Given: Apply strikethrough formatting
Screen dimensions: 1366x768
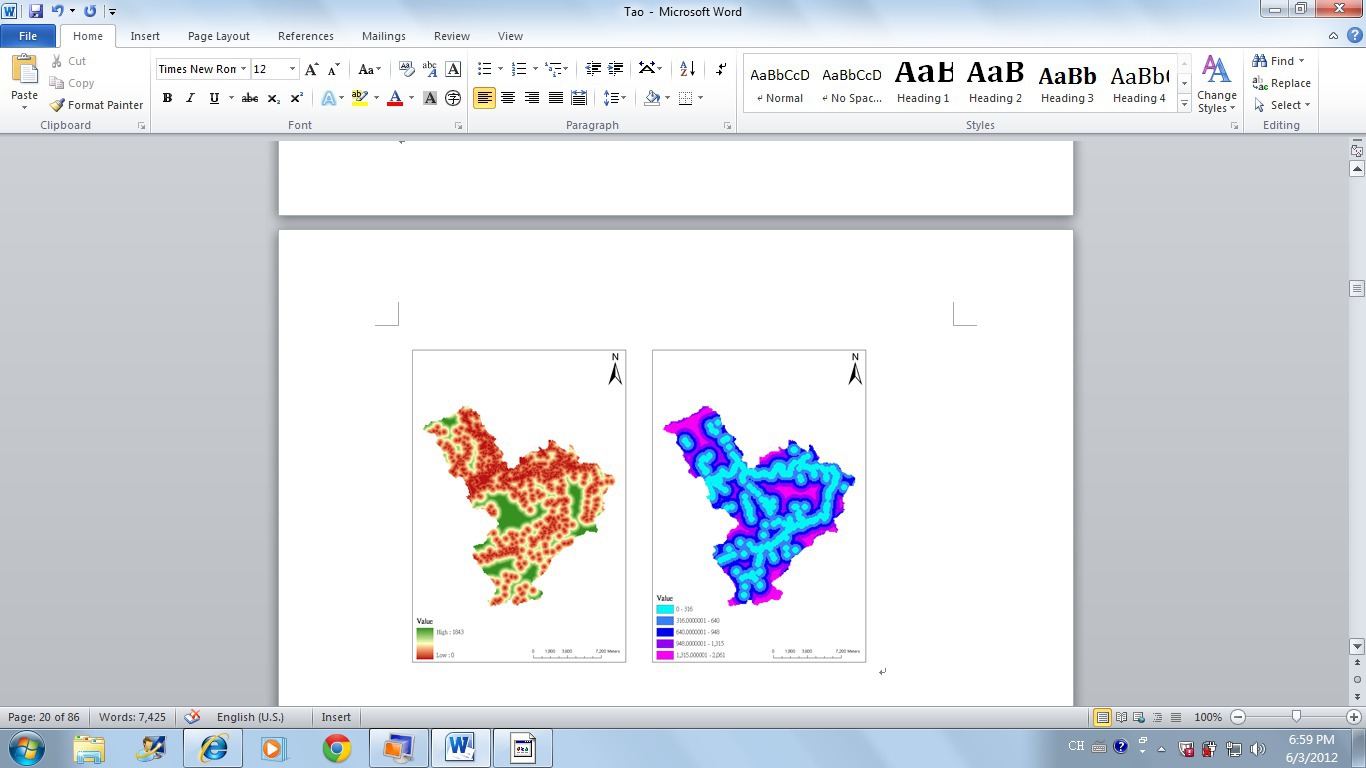Looking at the screenshot, I should [x=250, y=98].
